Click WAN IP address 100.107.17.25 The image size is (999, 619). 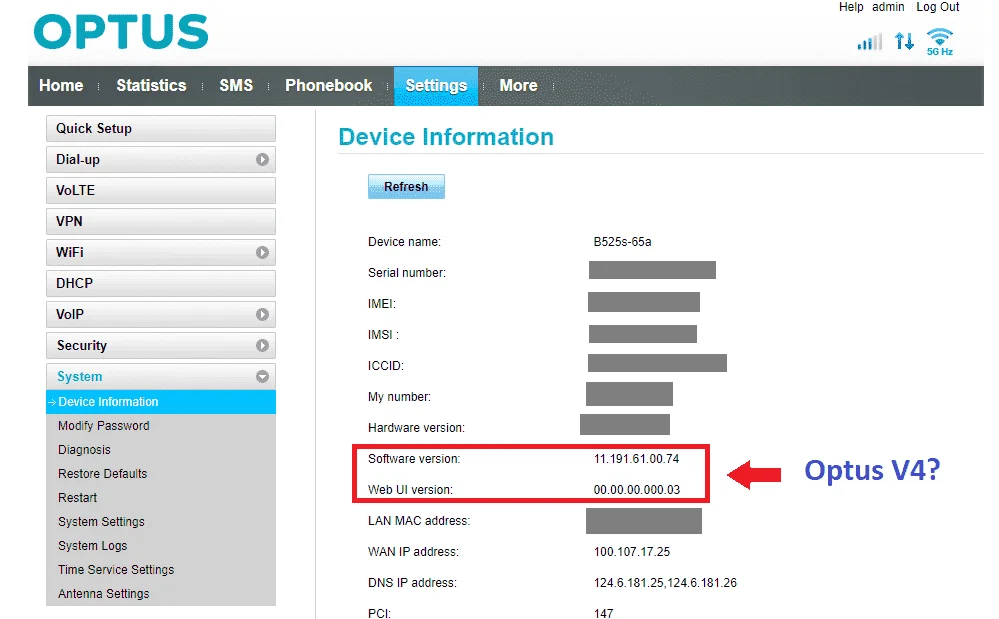(x=632, y=551)
